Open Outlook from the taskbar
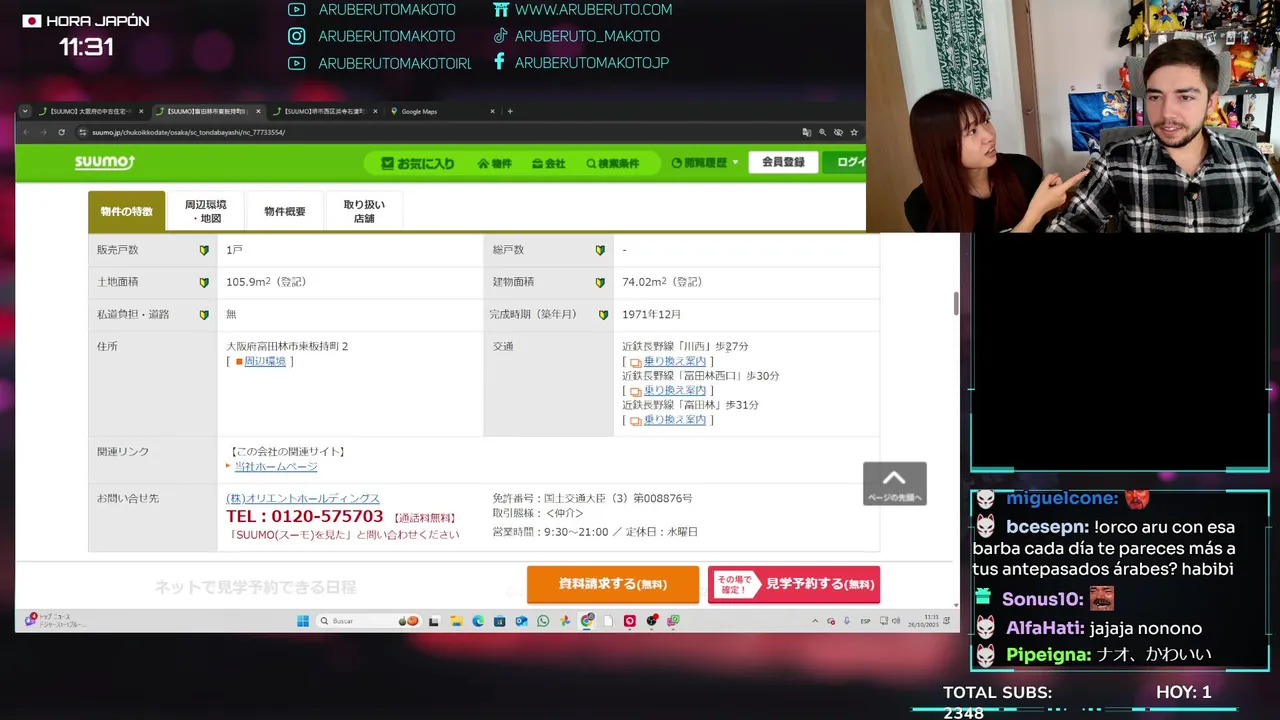 [x=521, y=621]
